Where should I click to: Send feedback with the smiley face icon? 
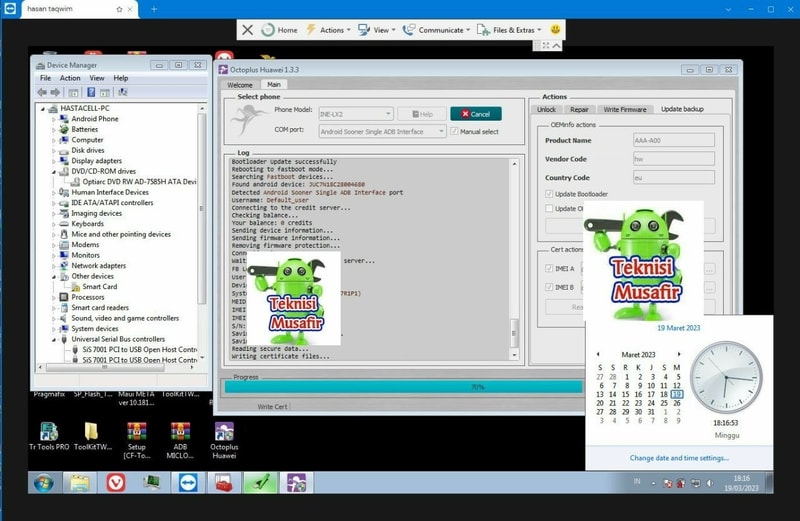555,30
